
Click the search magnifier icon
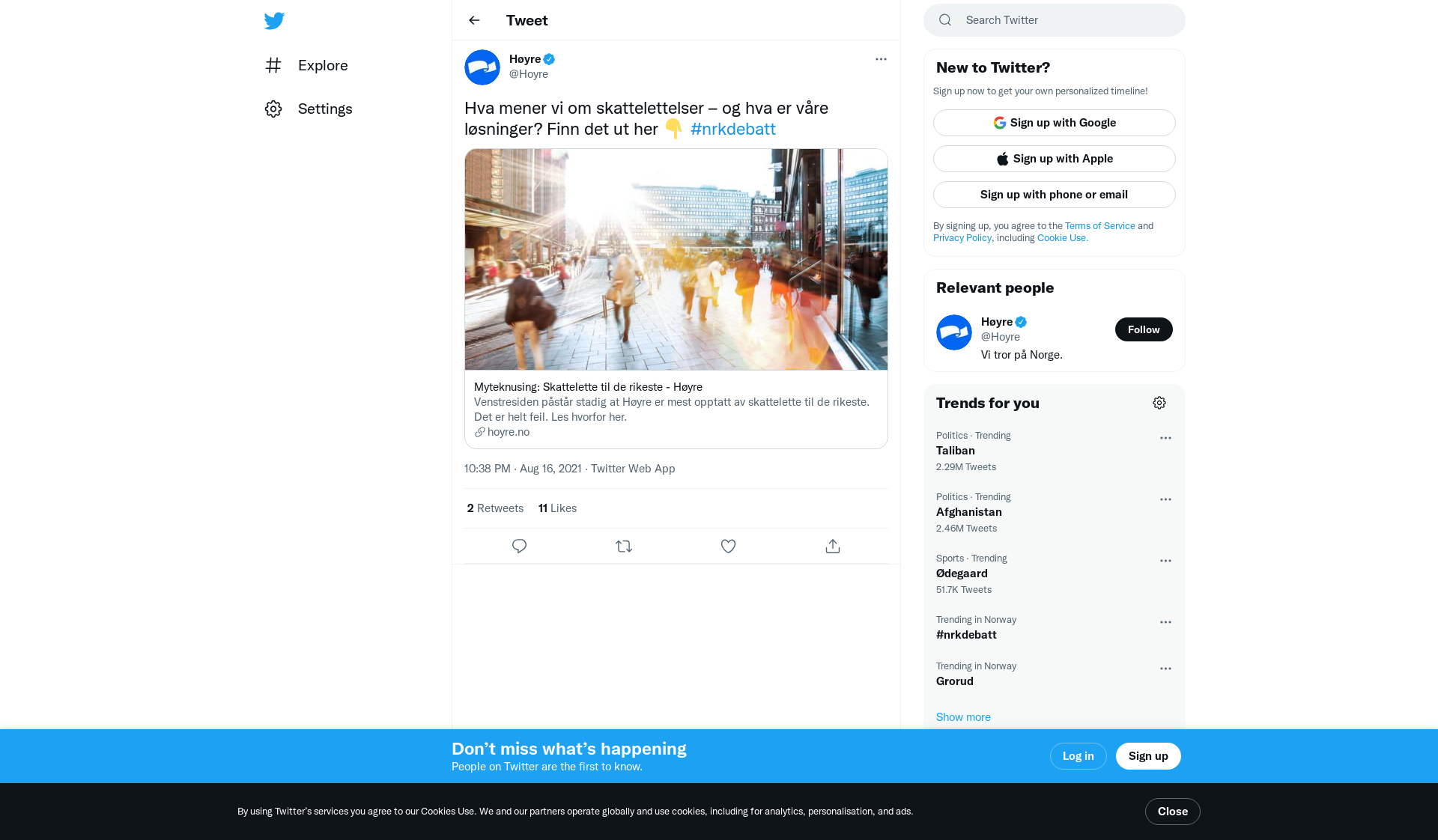point(945,20)
